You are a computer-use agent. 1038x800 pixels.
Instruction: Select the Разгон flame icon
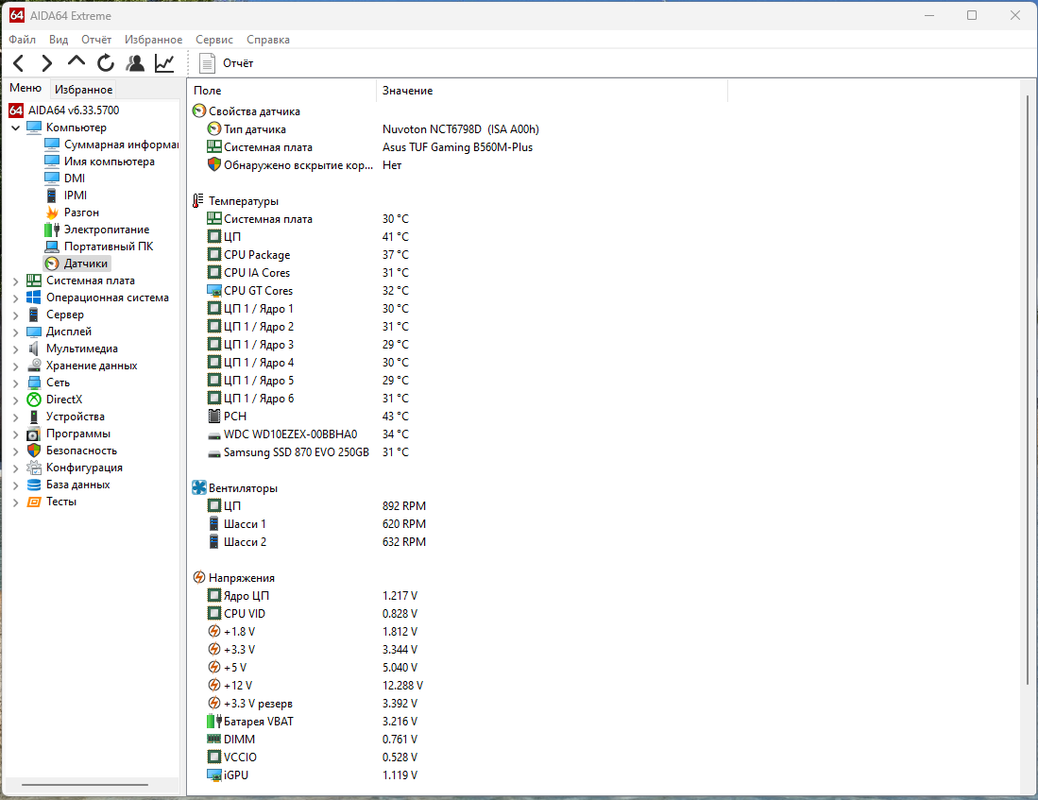(52, 213)
